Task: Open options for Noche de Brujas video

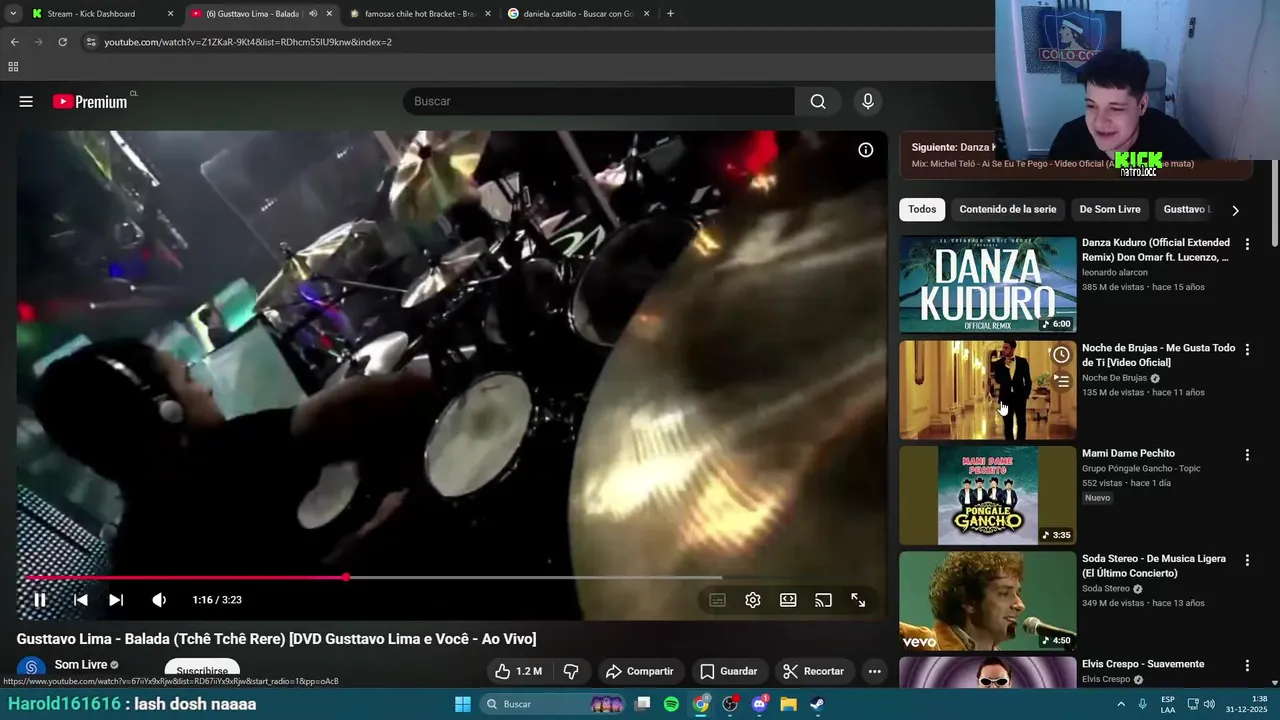Action: point(1247,349)
